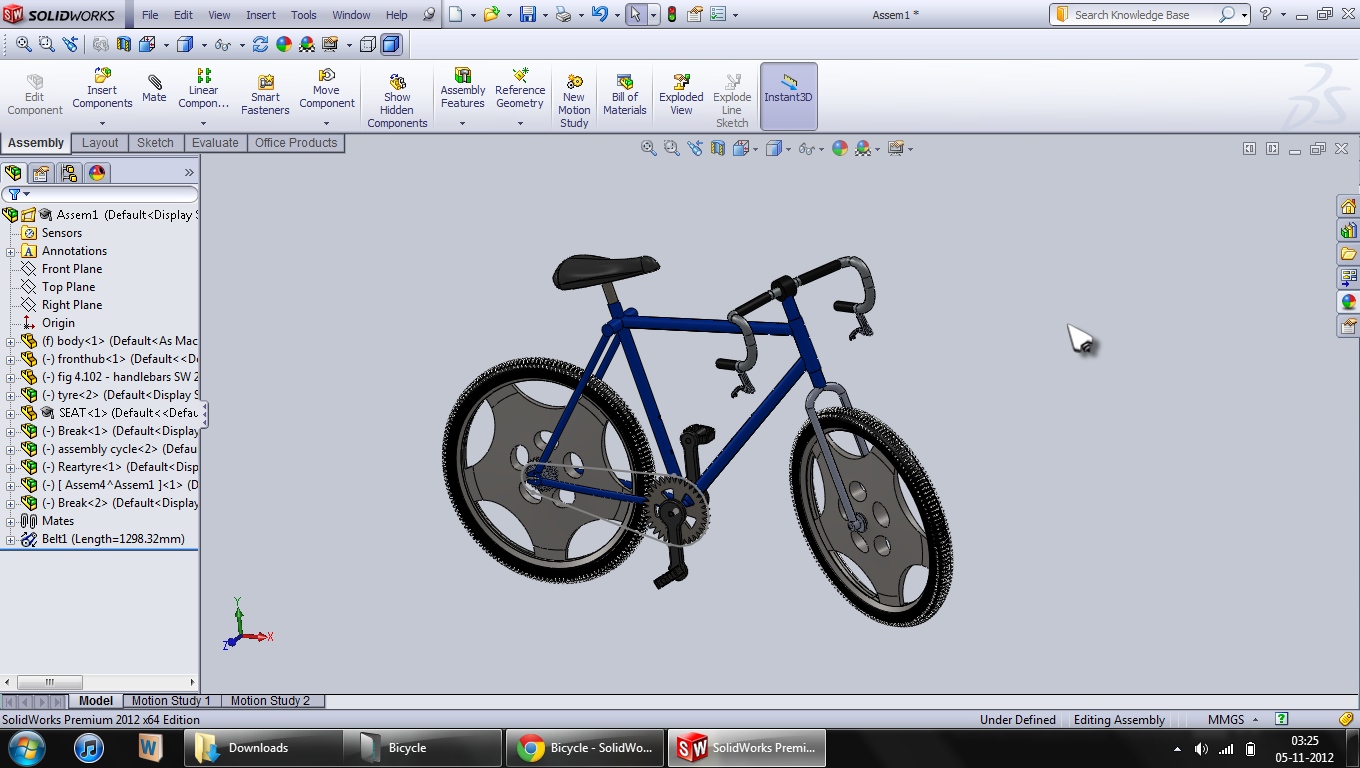Open the Layout tab

[x=100, y=143]
